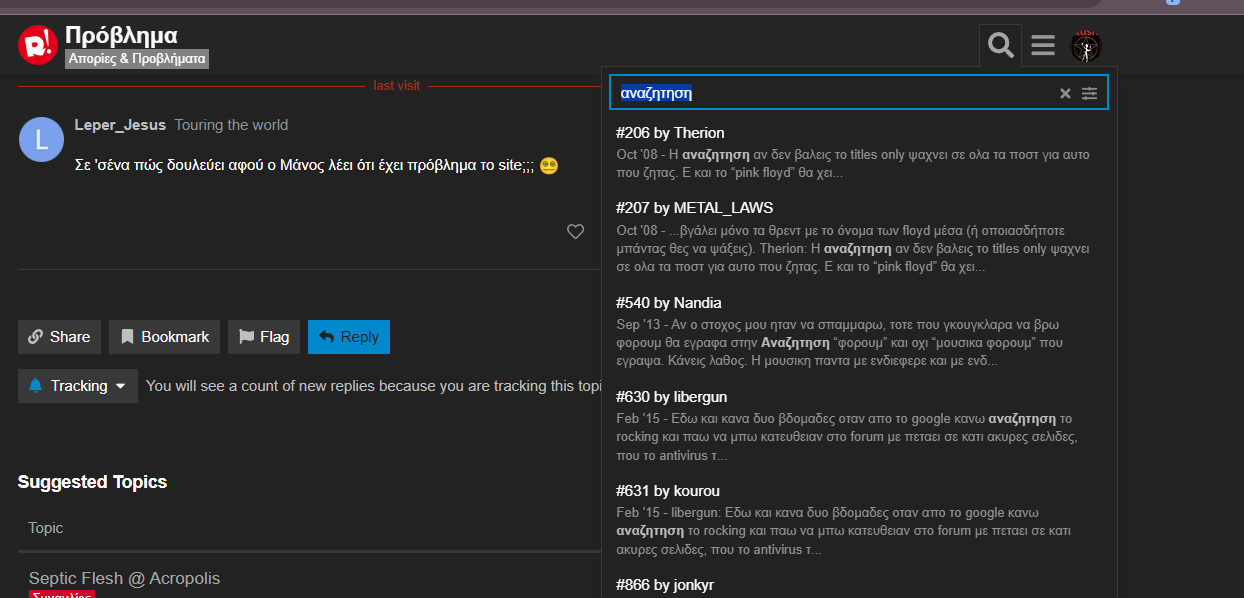Click the forum logo home icon
The height and width of the screenshot is (598, 1244).
[x=38, y=45]
